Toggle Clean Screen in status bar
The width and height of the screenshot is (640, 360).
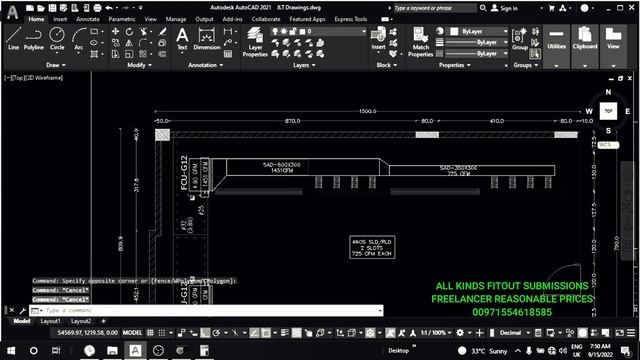pos(620,333)
